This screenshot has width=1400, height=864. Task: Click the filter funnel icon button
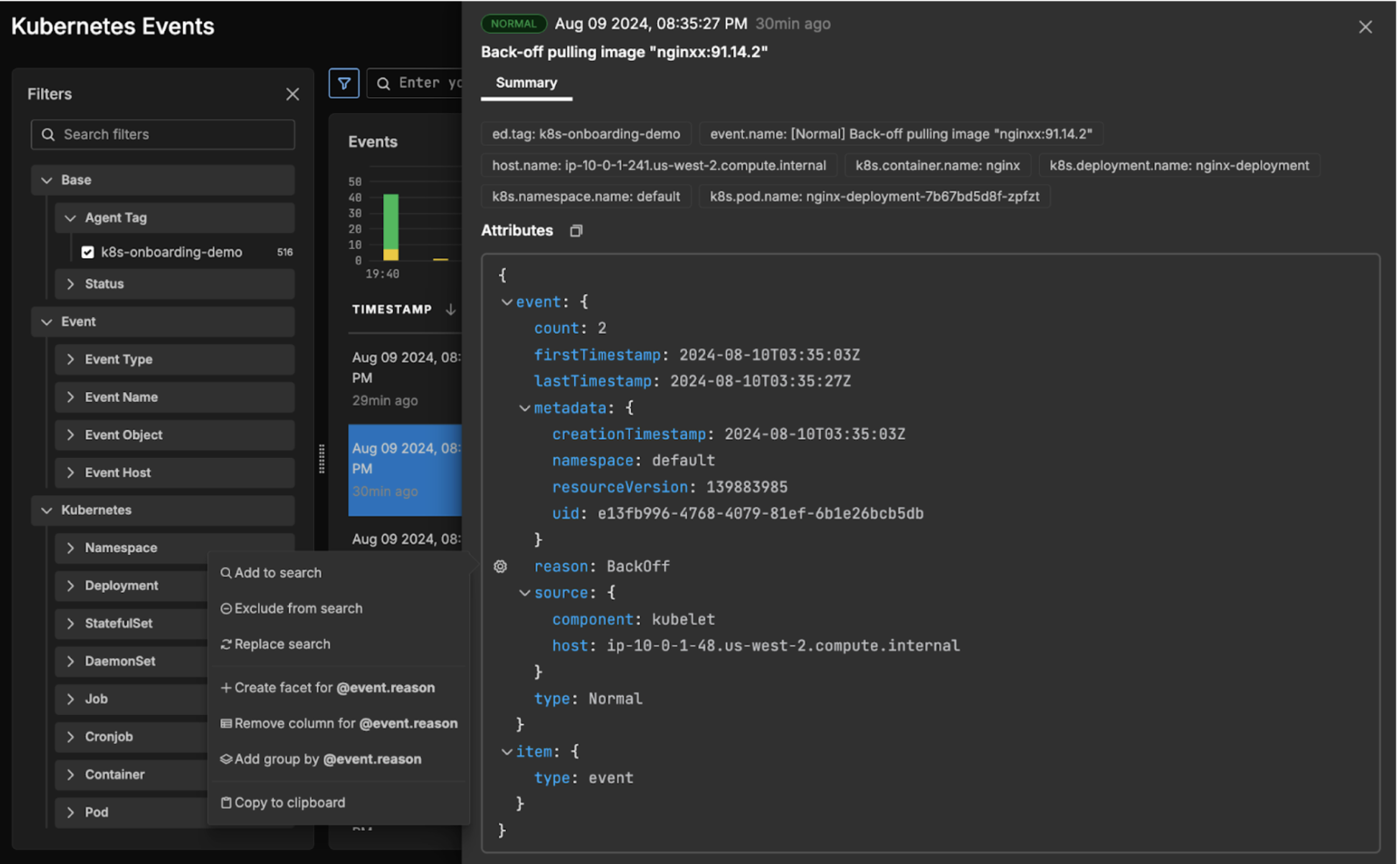(344, 83)
